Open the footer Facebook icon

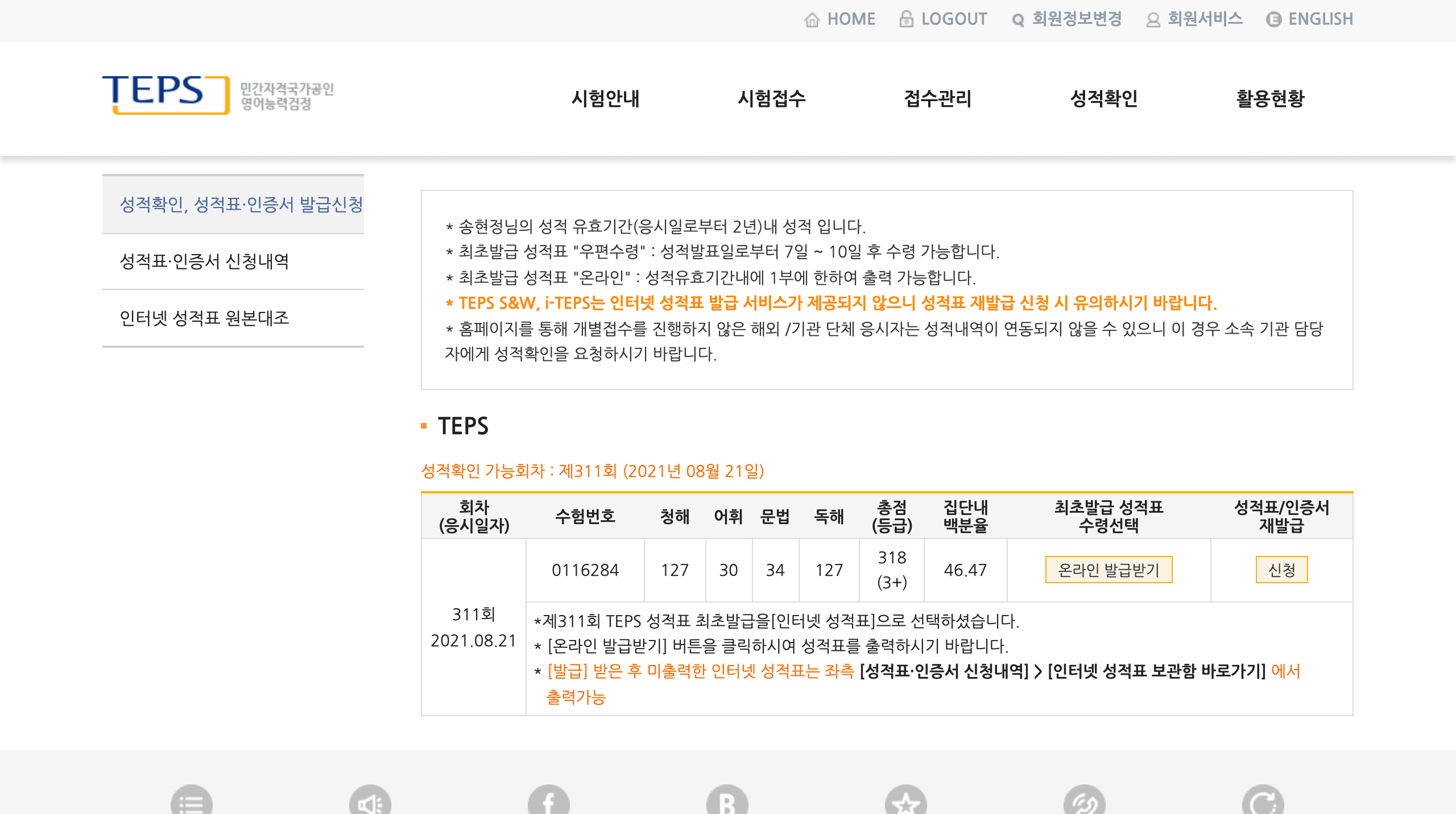click(549, 800)
